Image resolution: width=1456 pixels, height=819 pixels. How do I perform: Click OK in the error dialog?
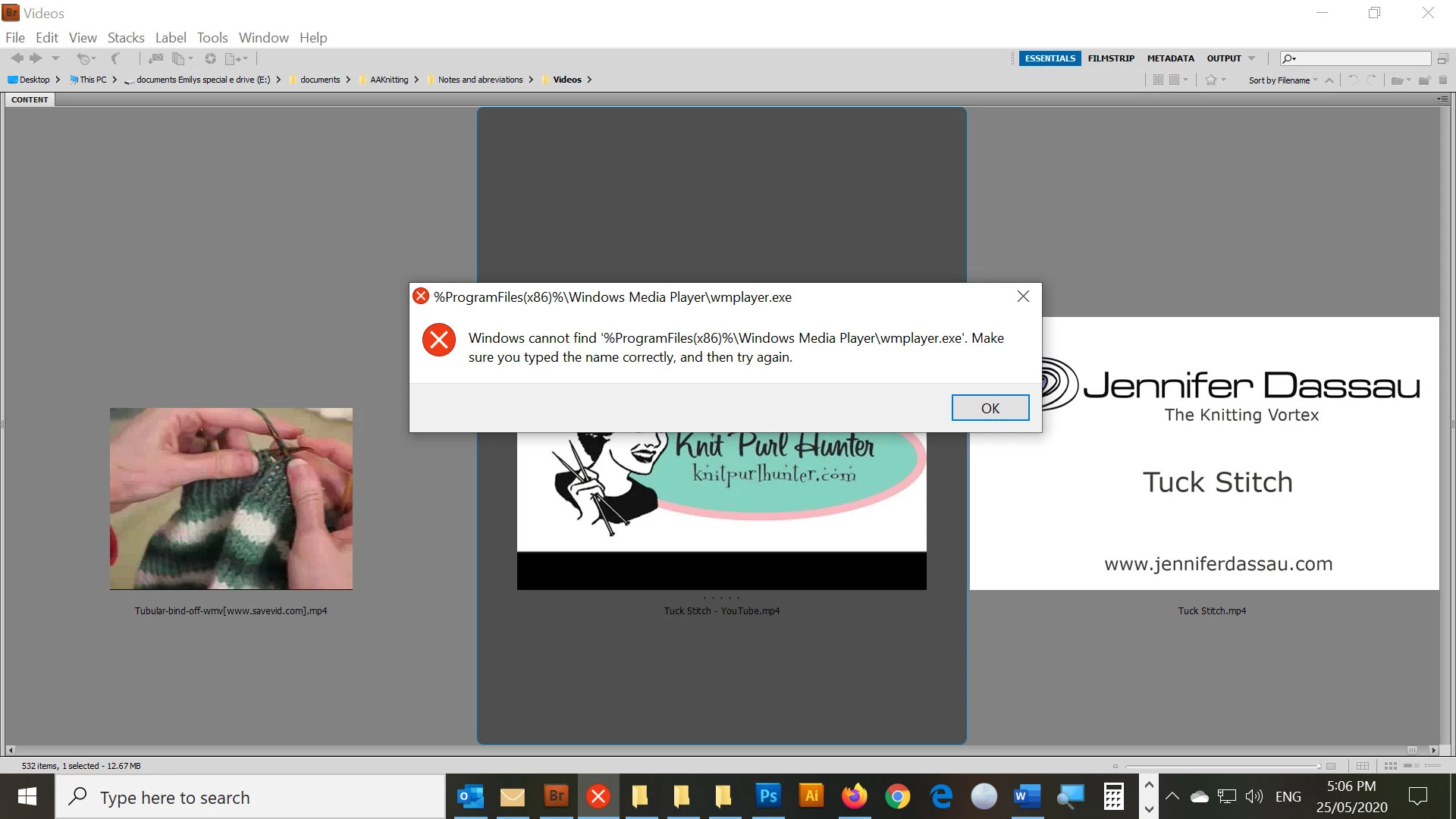click(990, 408)
